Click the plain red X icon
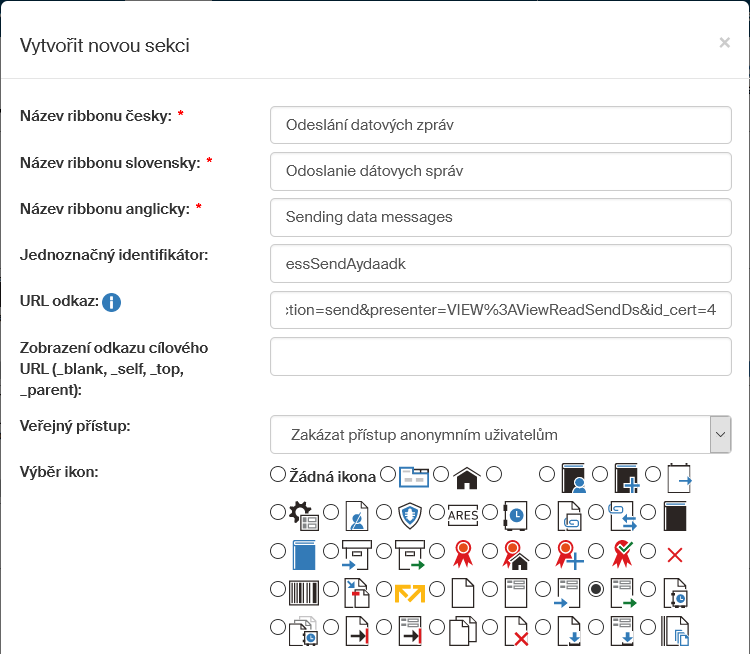This screenshot has height=654, width=750. [x=675, y=554]
